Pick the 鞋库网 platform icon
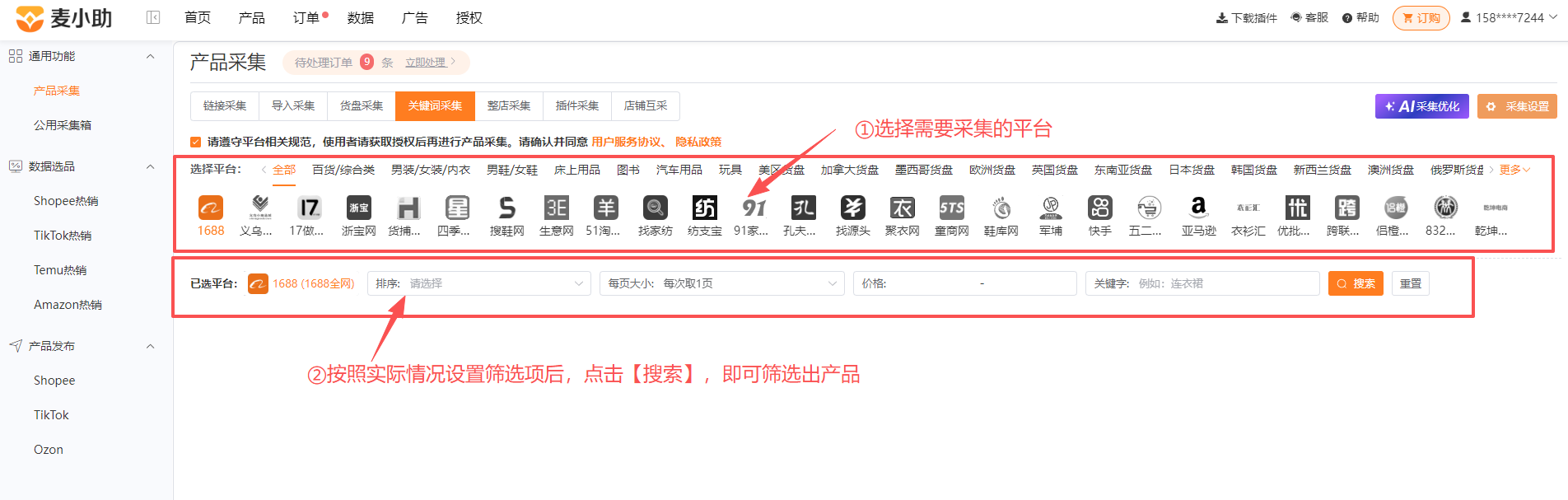 (1001, 208)
